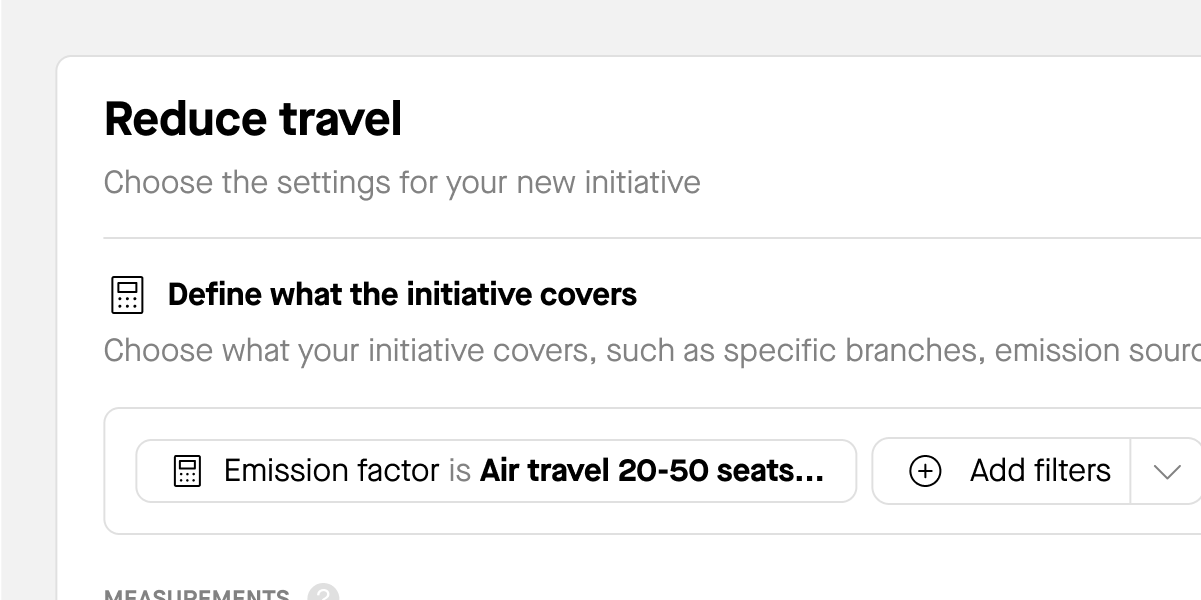
Task: Expand the chevron dropdown beside Add filters
Action: [x=1166, y=471]
